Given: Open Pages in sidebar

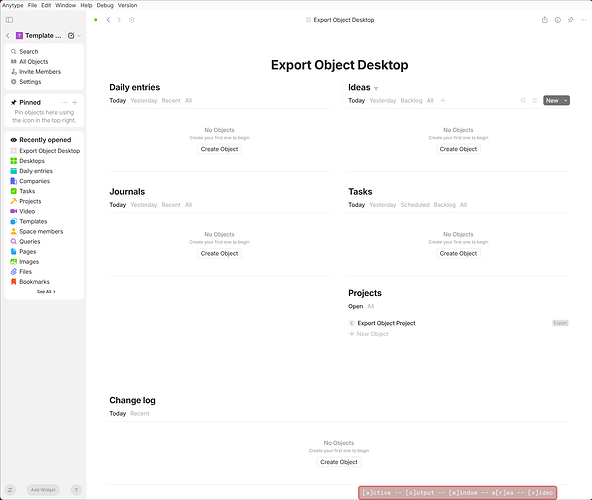Looking at the screenshot, I should 28,252.
